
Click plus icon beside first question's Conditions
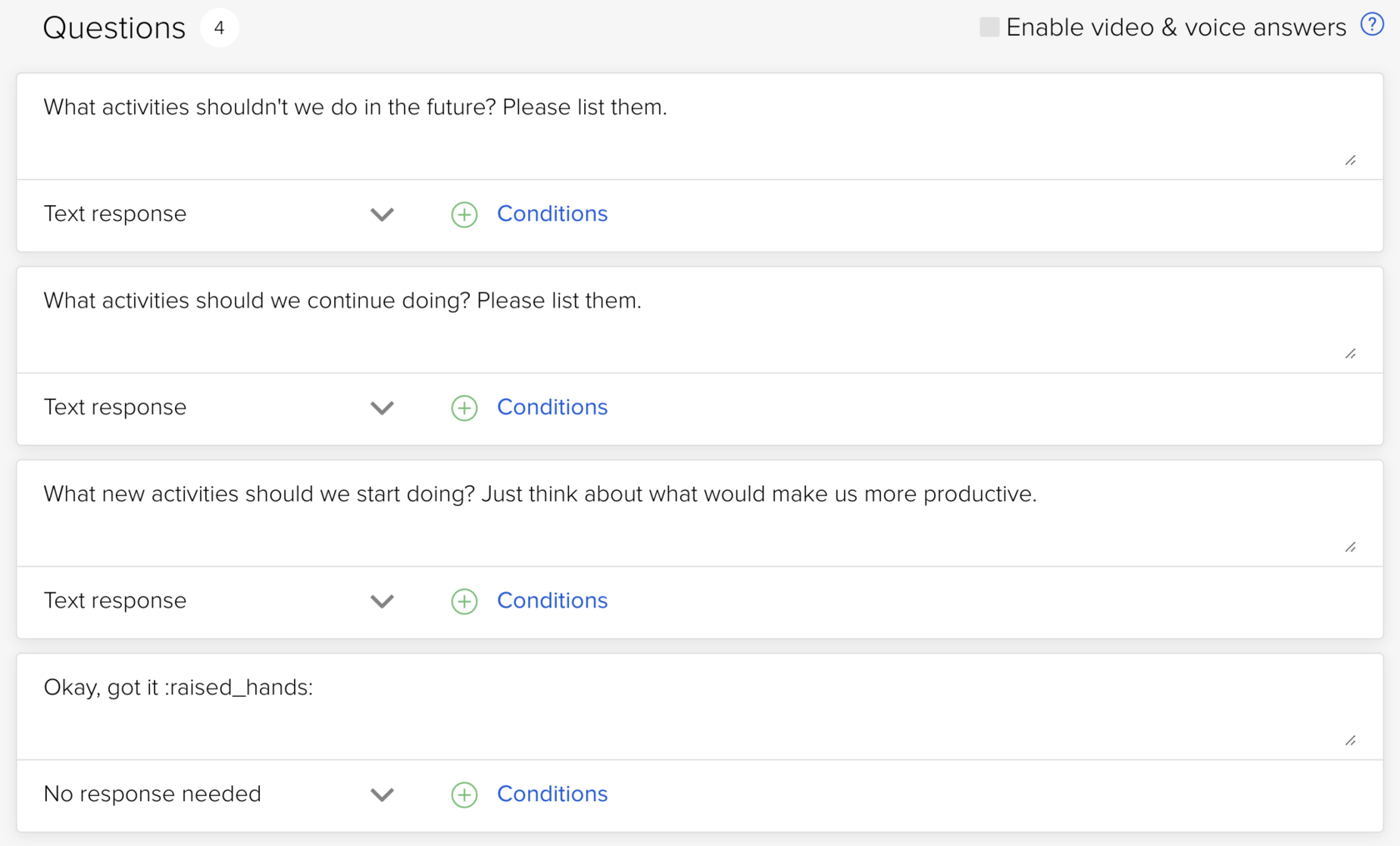click(x=464, y=214)
